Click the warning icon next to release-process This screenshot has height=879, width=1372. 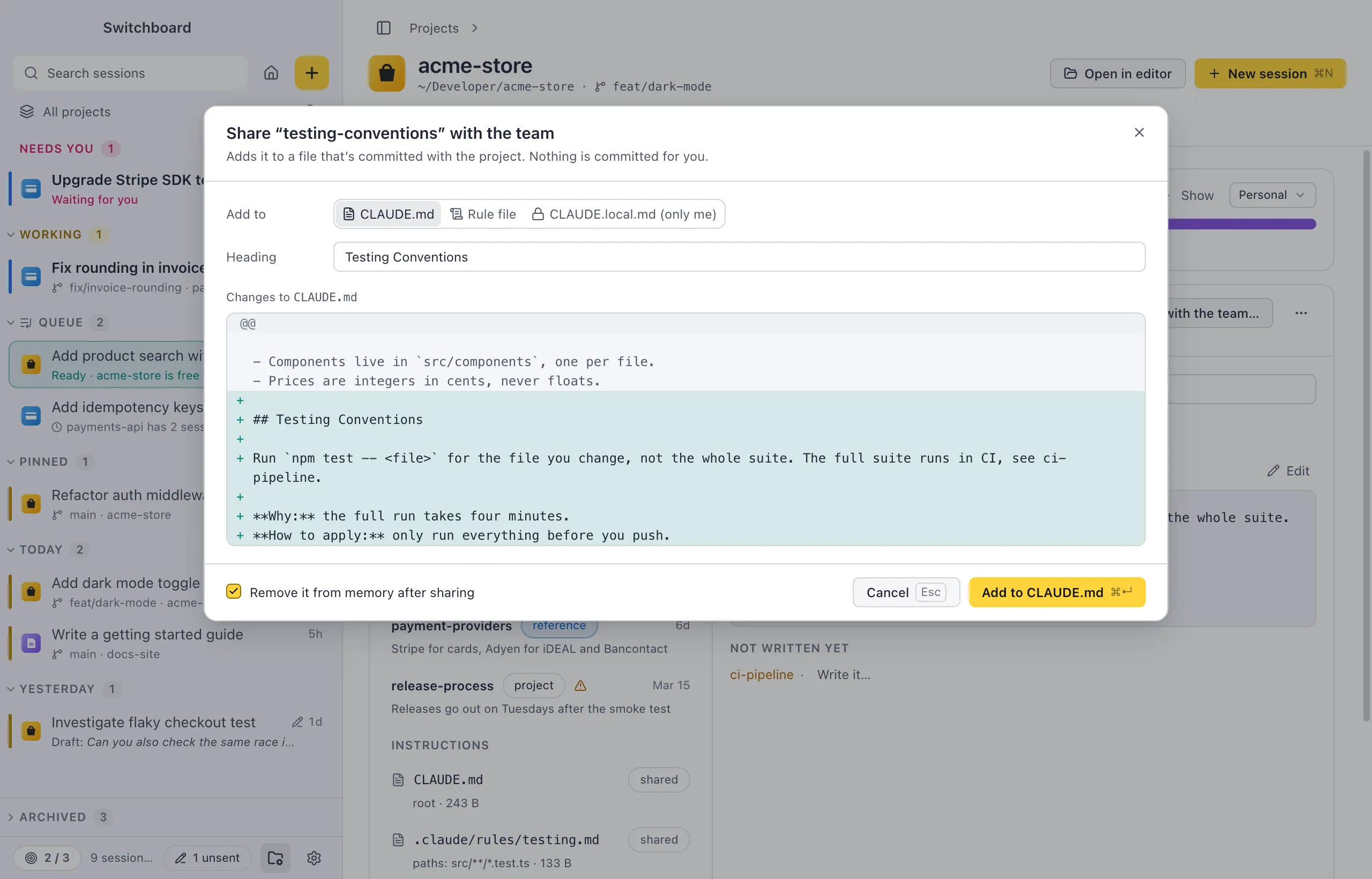580,686
